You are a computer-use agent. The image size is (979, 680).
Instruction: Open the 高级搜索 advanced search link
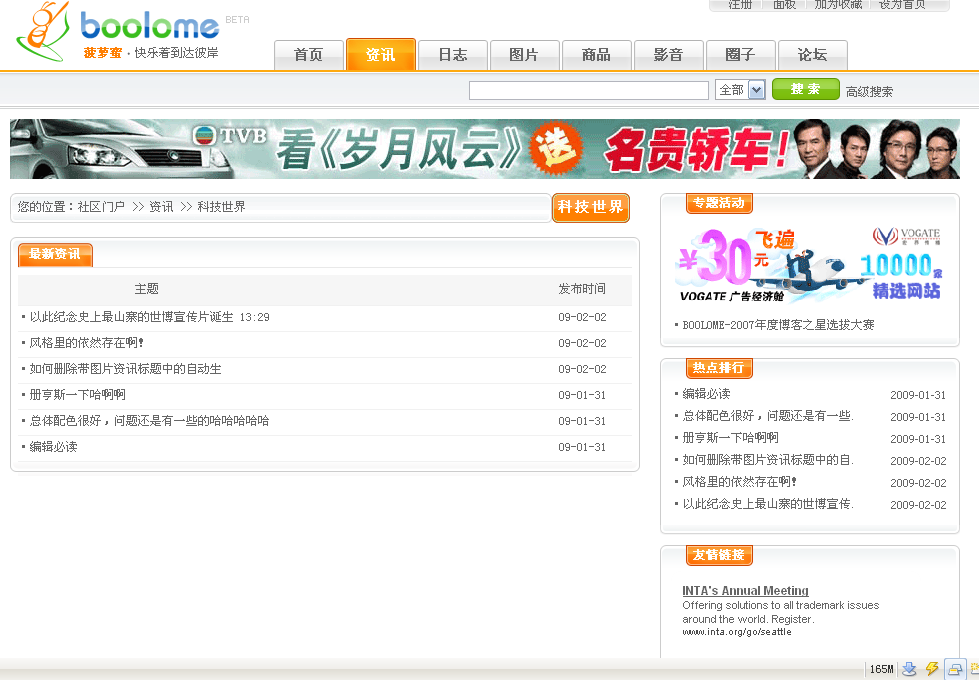[869, 92]
